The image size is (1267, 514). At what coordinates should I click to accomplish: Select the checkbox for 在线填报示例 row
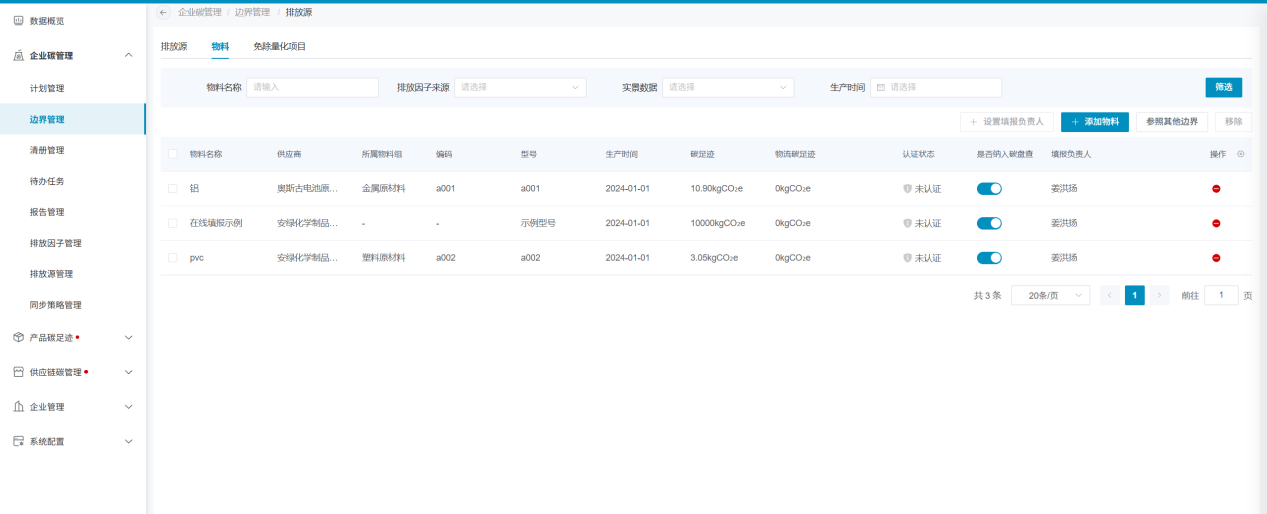tap(173, 223)
